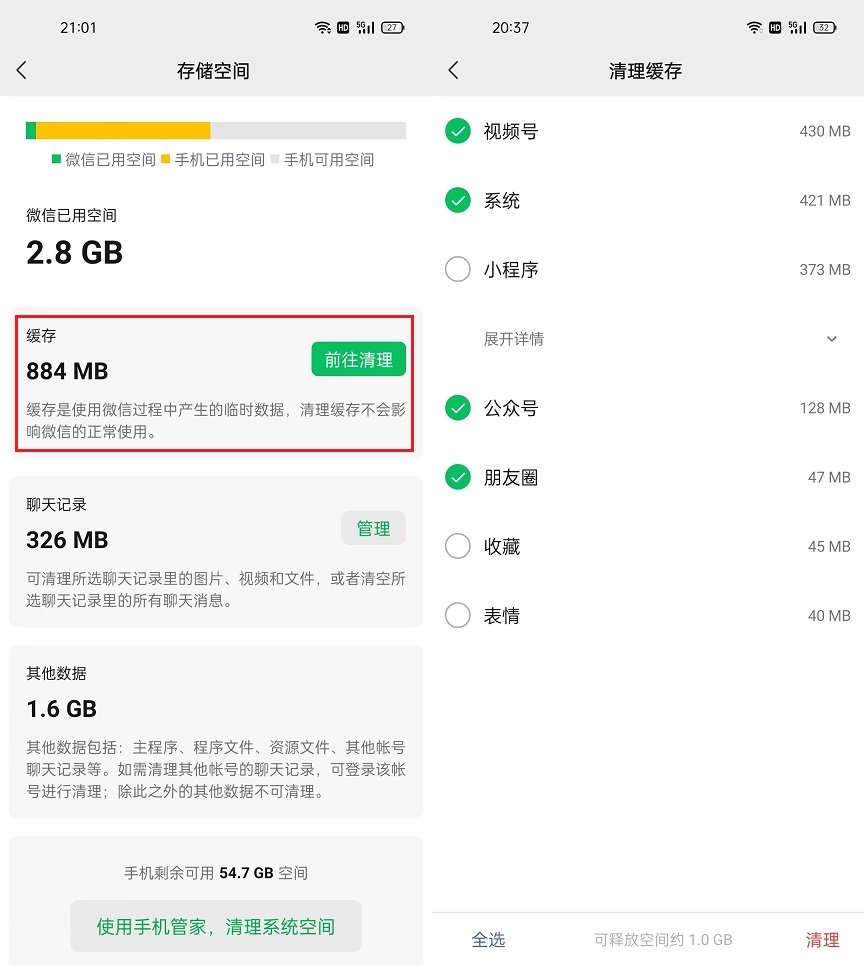The image size is (865, 965).
Task: Tap the 45 MB size for 收藏
Action: tap(829, 547)
